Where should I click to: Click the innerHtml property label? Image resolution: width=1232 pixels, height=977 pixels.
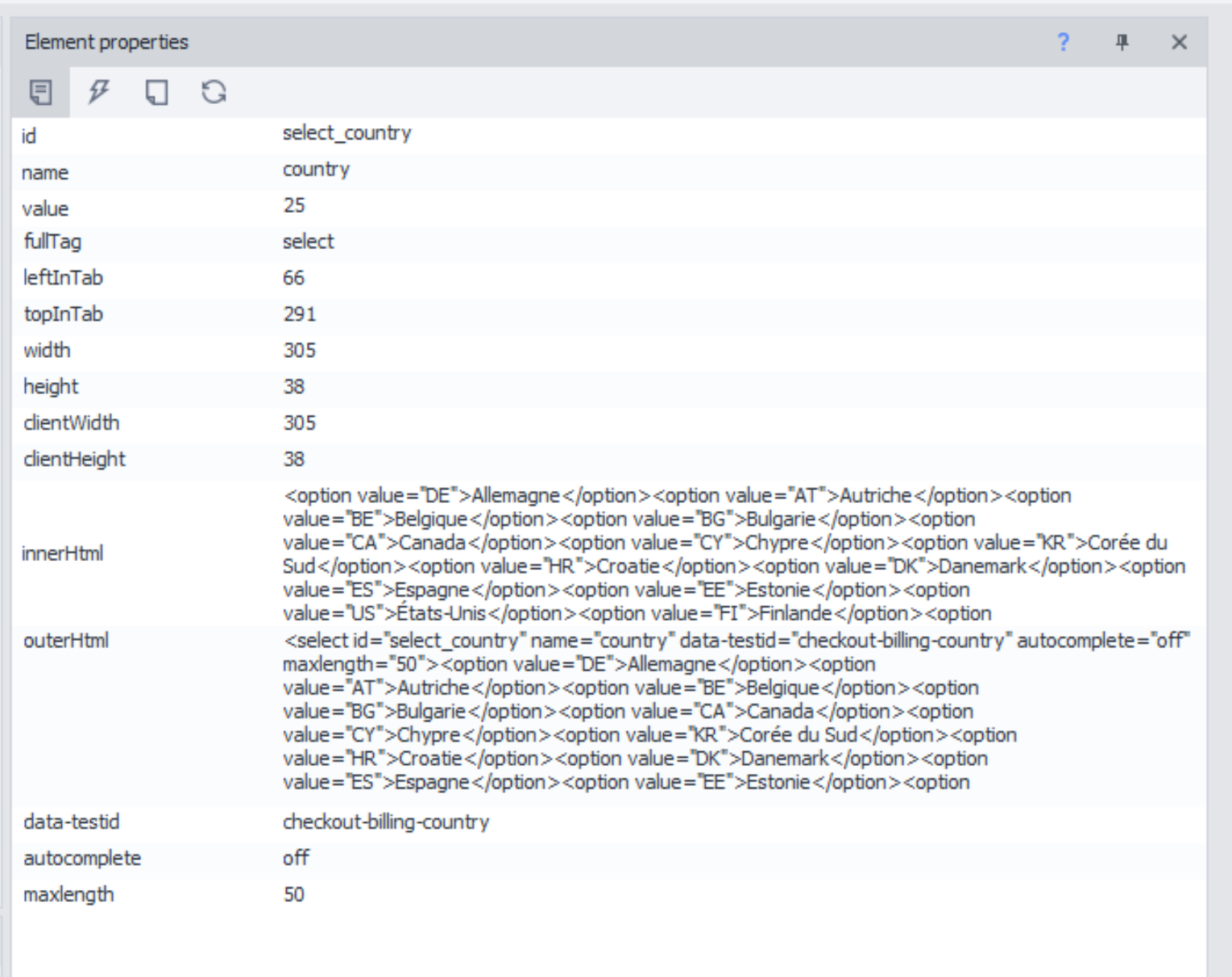point(62,554)
